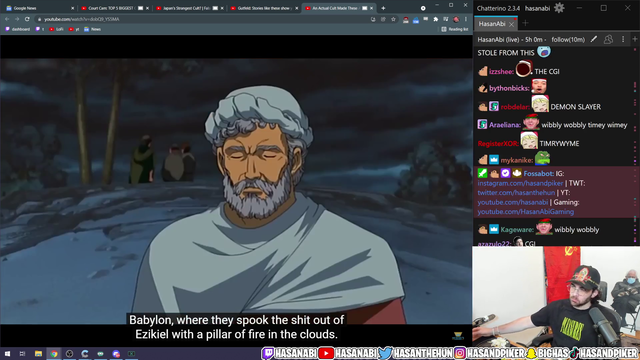640x360 pixels.
Task: Add a new split in Chatterino
Action: coord(635,39)
